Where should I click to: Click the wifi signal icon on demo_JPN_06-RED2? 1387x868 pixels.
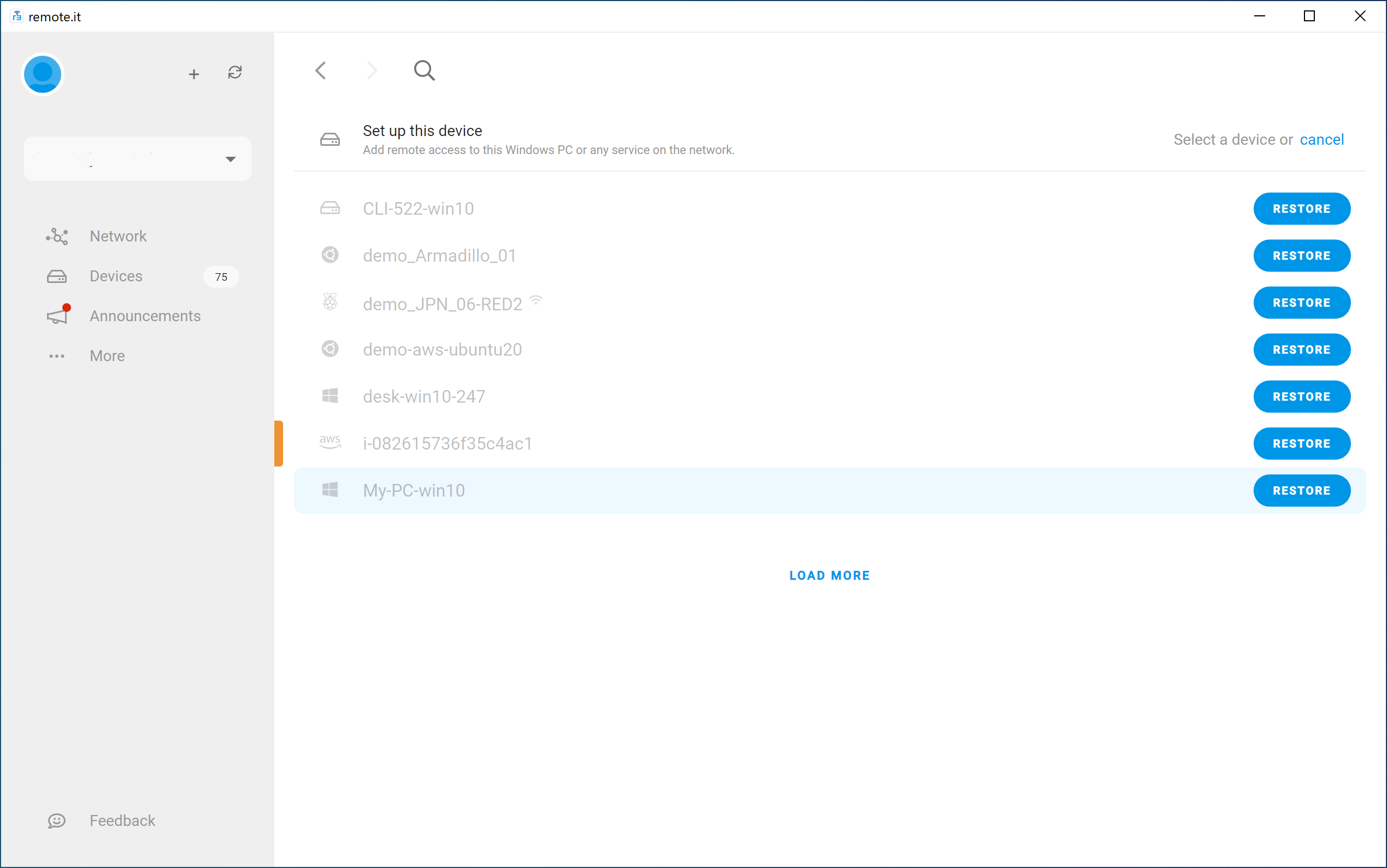coord(536,299)
